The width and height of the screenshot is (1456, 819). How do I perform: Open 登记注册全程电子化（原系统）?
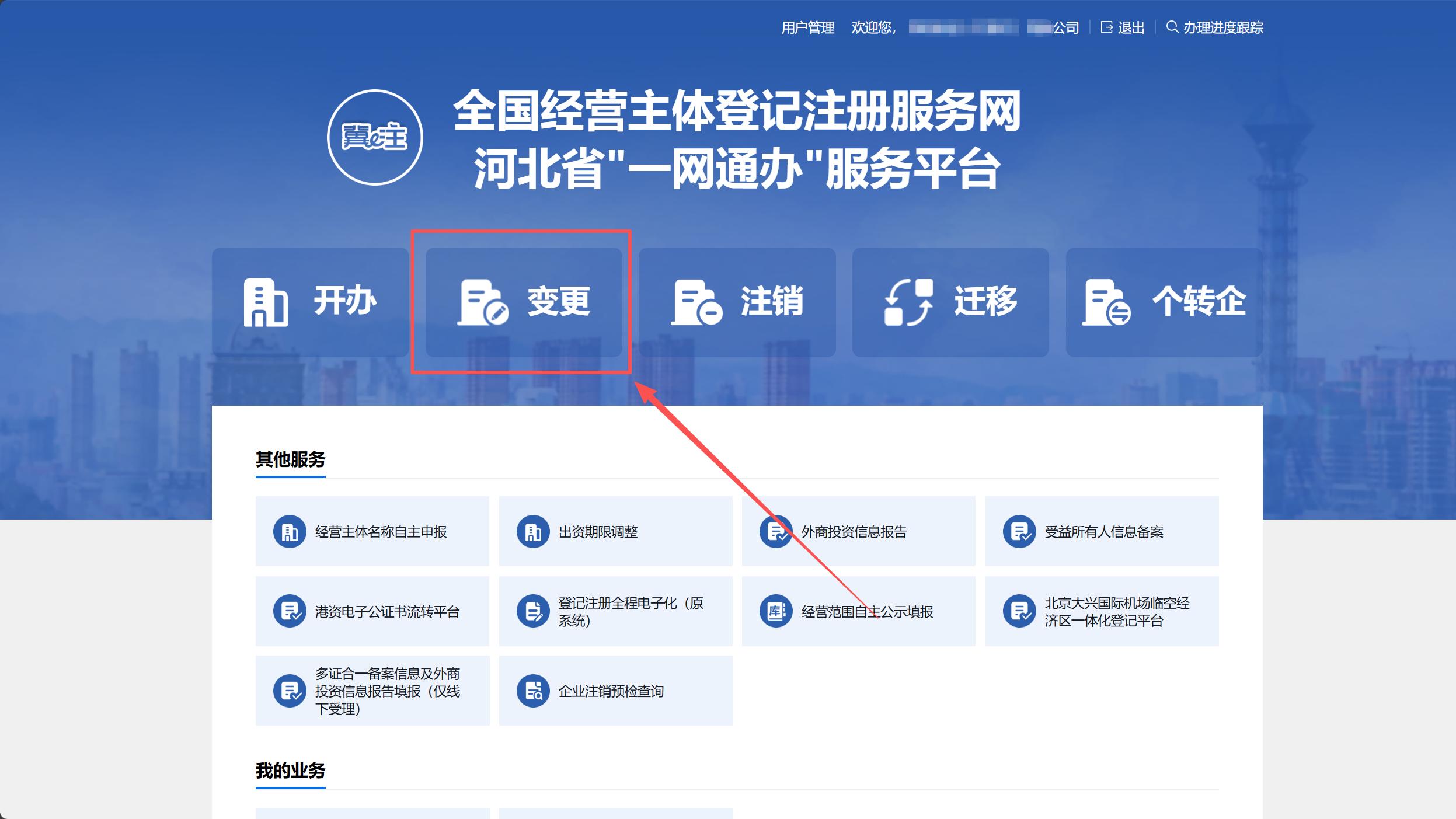616,612
